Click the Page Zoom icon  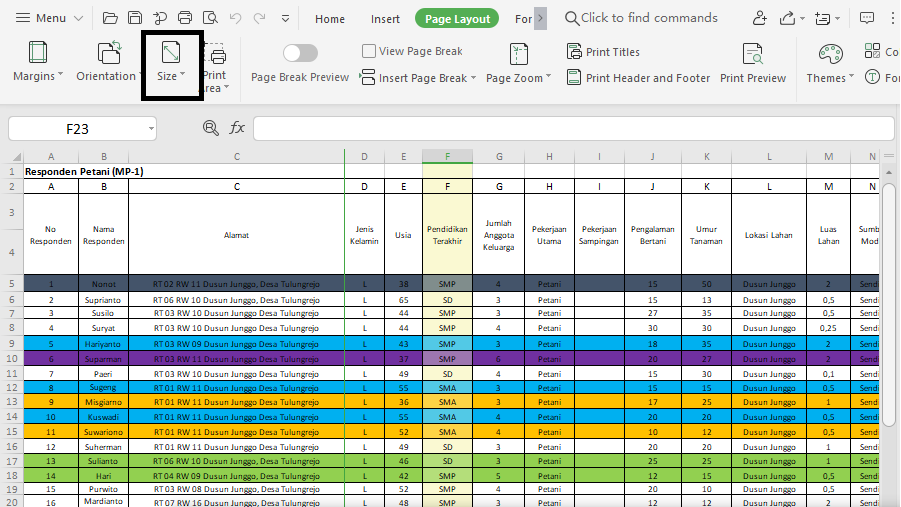click(519, 54)
